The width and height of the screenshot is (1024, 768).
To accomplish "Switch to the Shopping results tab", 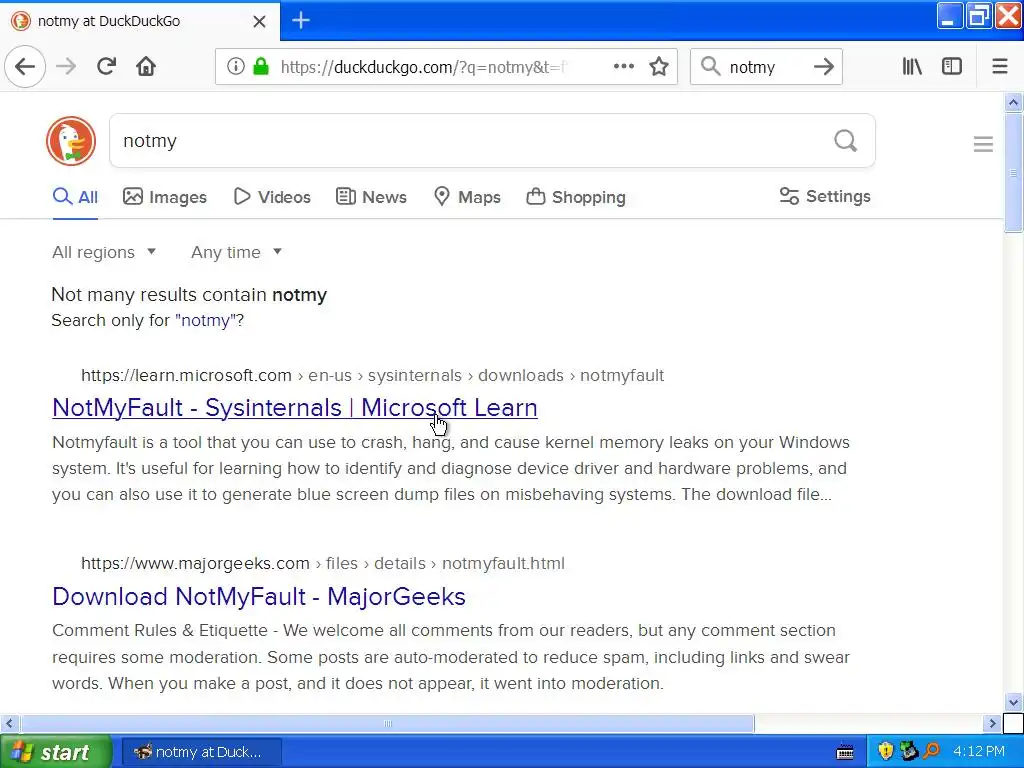I will click(x=576, y=197).
